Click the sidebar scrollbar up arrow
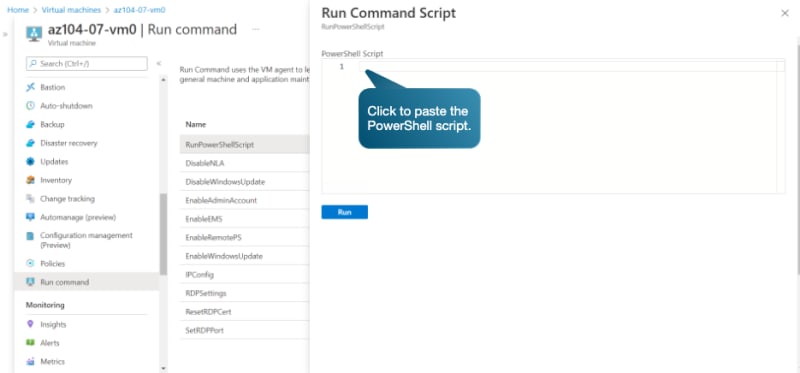The width and height of the screenshot is (800, 373). [x=163, y=80]
